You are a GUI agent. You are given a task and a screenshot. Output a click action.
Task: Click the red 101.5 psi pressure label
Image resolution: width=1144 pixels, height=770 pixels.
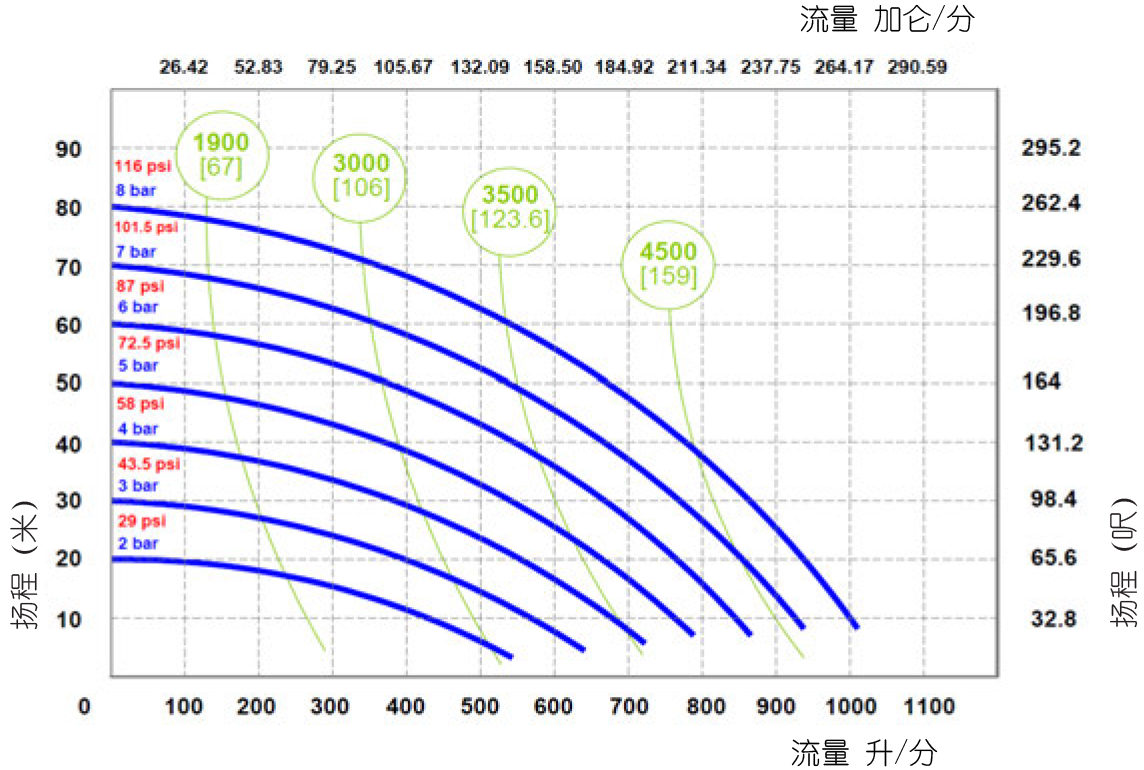[146, 227]
